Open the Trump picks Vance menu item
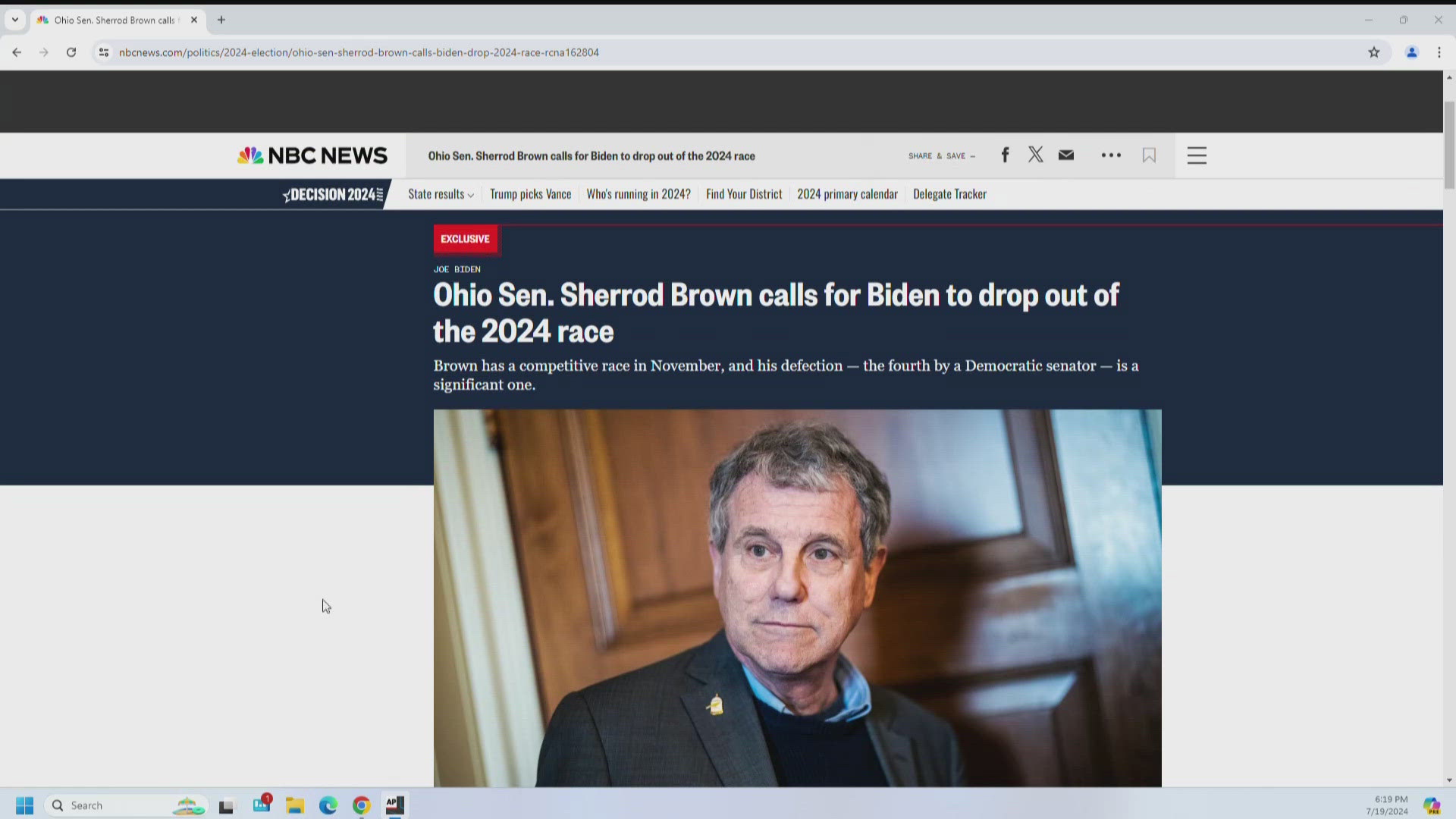Screen dimensions: 1456x819 [x=530, y=194]
